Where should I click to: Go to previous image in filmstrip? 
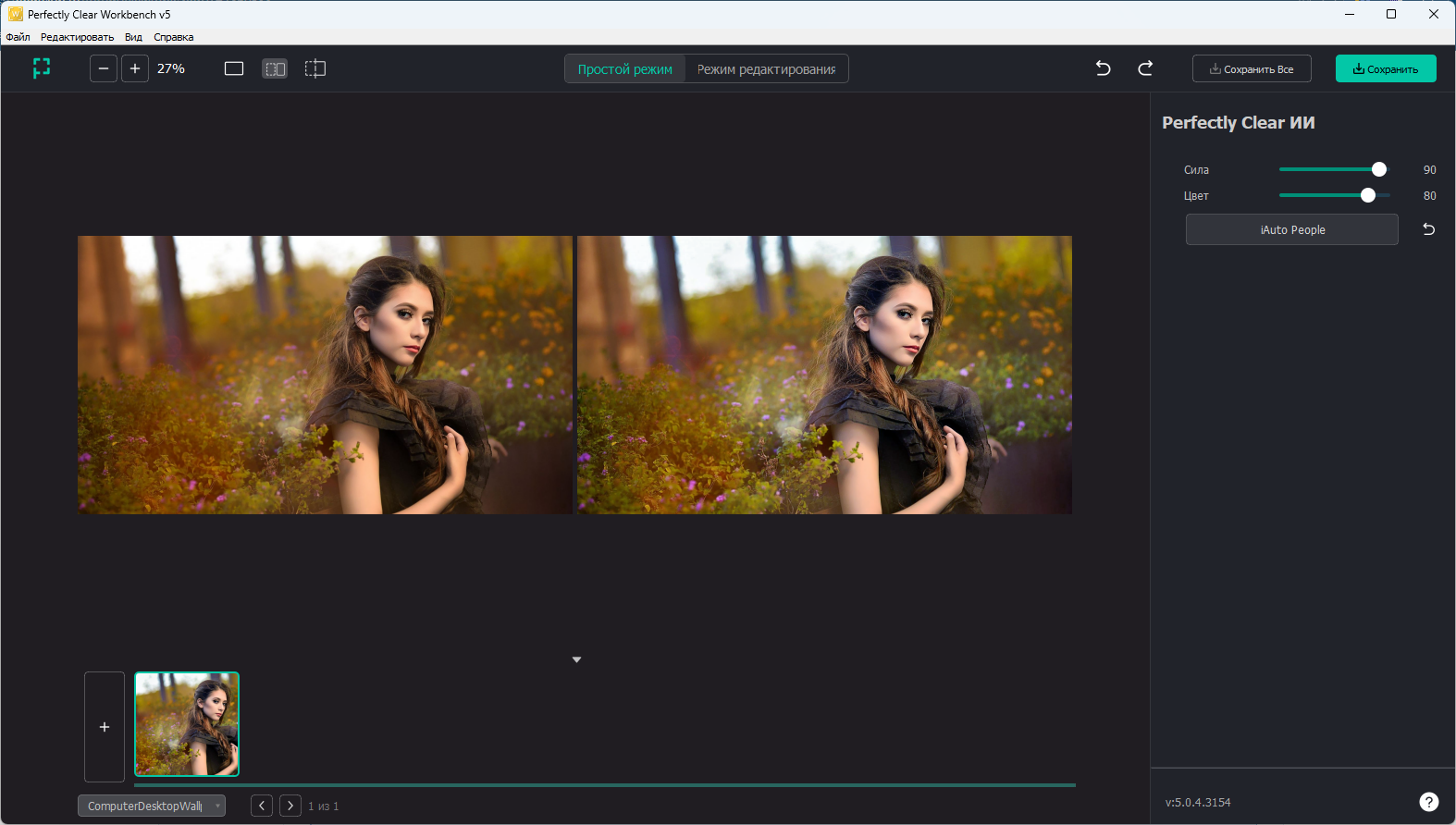[262, 806]
